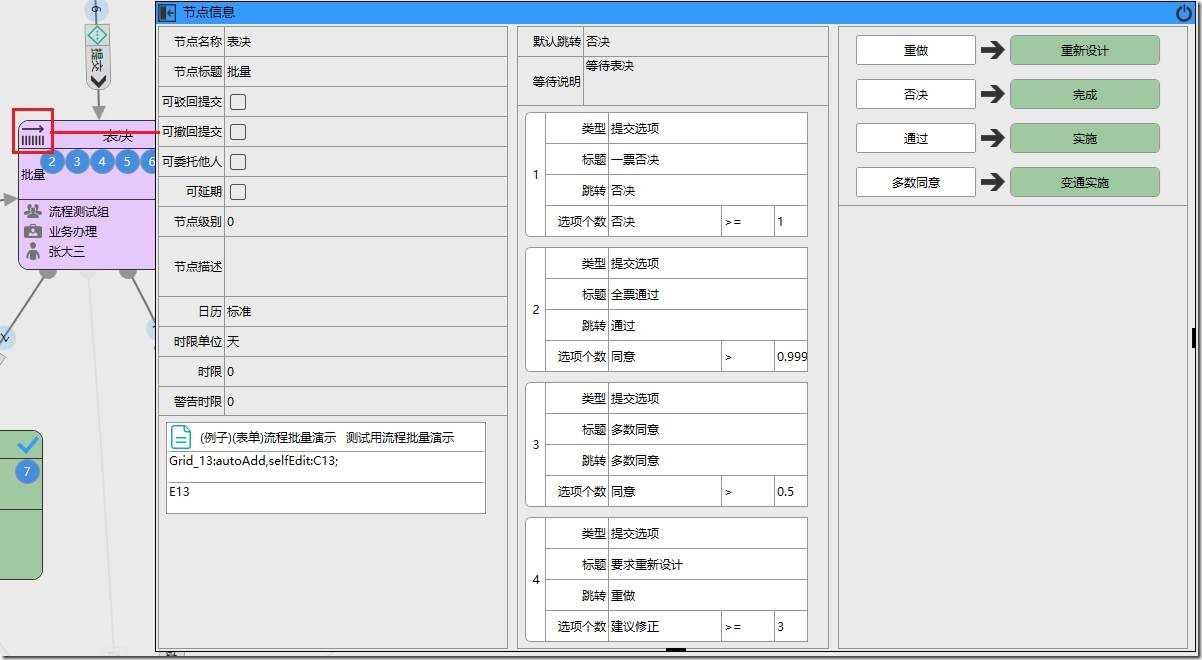
Task: Click the batch arrow icon on the 表决 node
Action: coord(33,134)
